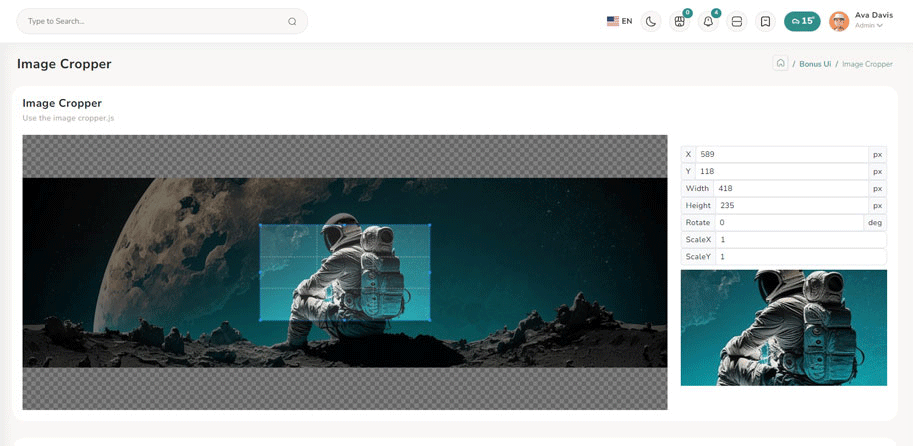Viewport: 913px width, 446px height.
Task: Expand the Admin user dropdown
Action: [x=868, y=26]
